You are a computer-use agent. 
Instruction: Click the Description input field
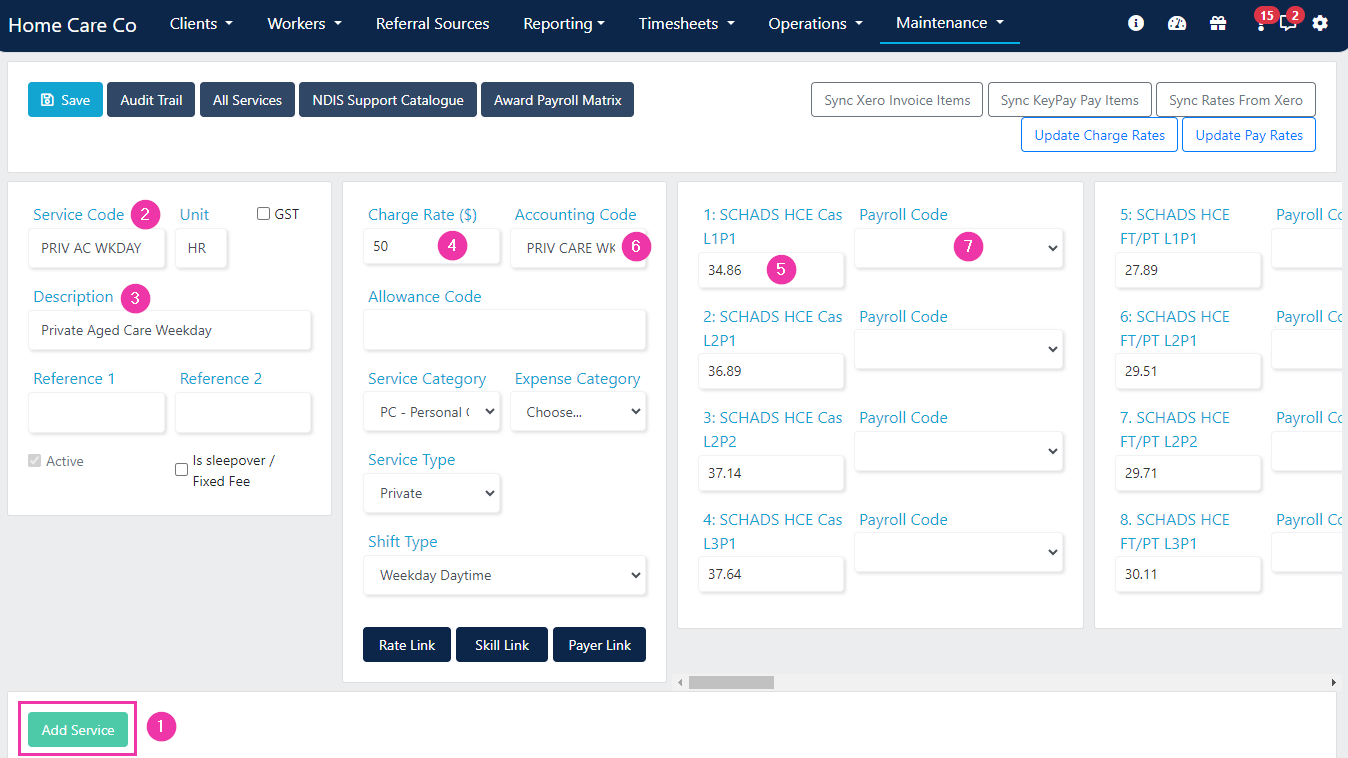[x=170, y=330]
